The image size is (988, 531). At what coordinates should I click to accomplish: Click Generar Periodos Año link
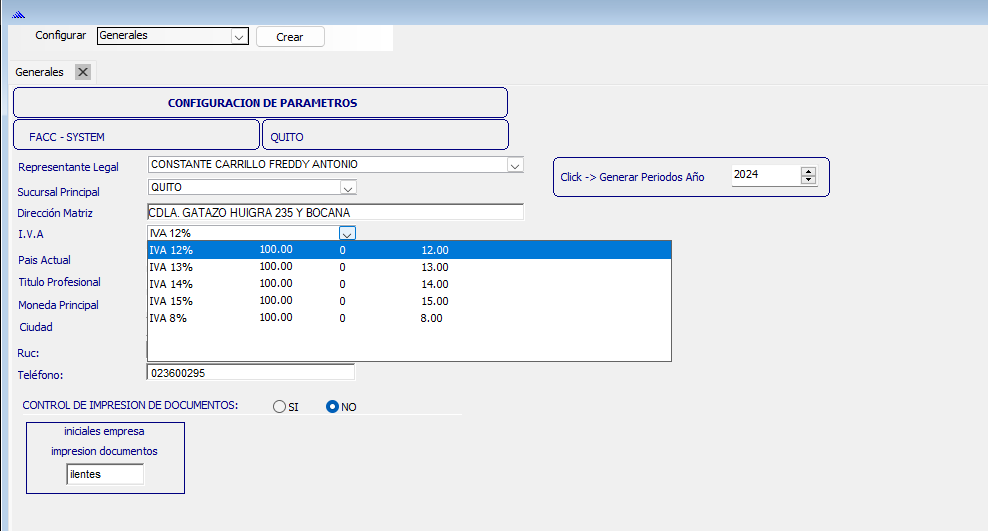(632, 177)
